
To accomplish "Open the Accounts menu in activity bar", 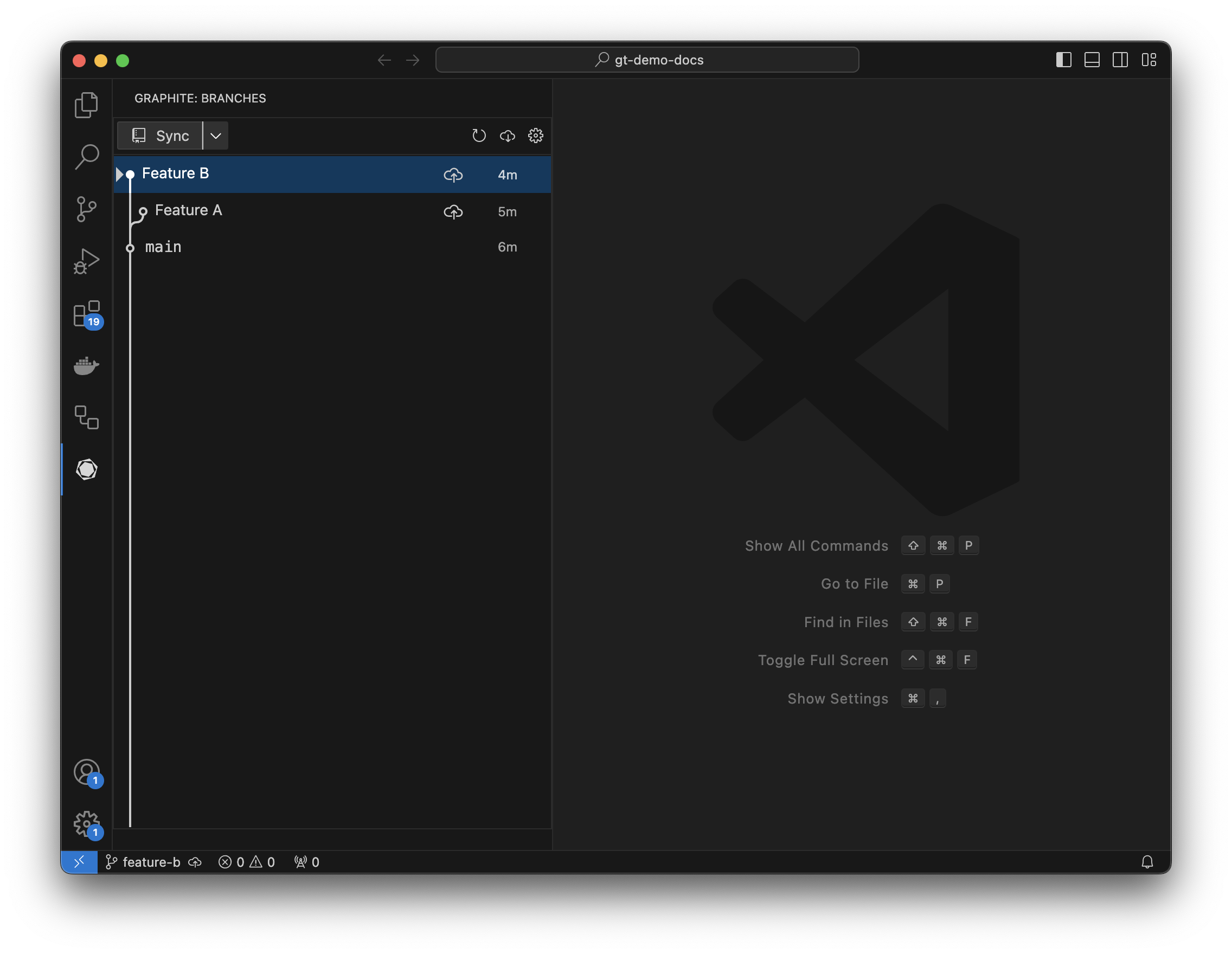I will click(86, 772).
